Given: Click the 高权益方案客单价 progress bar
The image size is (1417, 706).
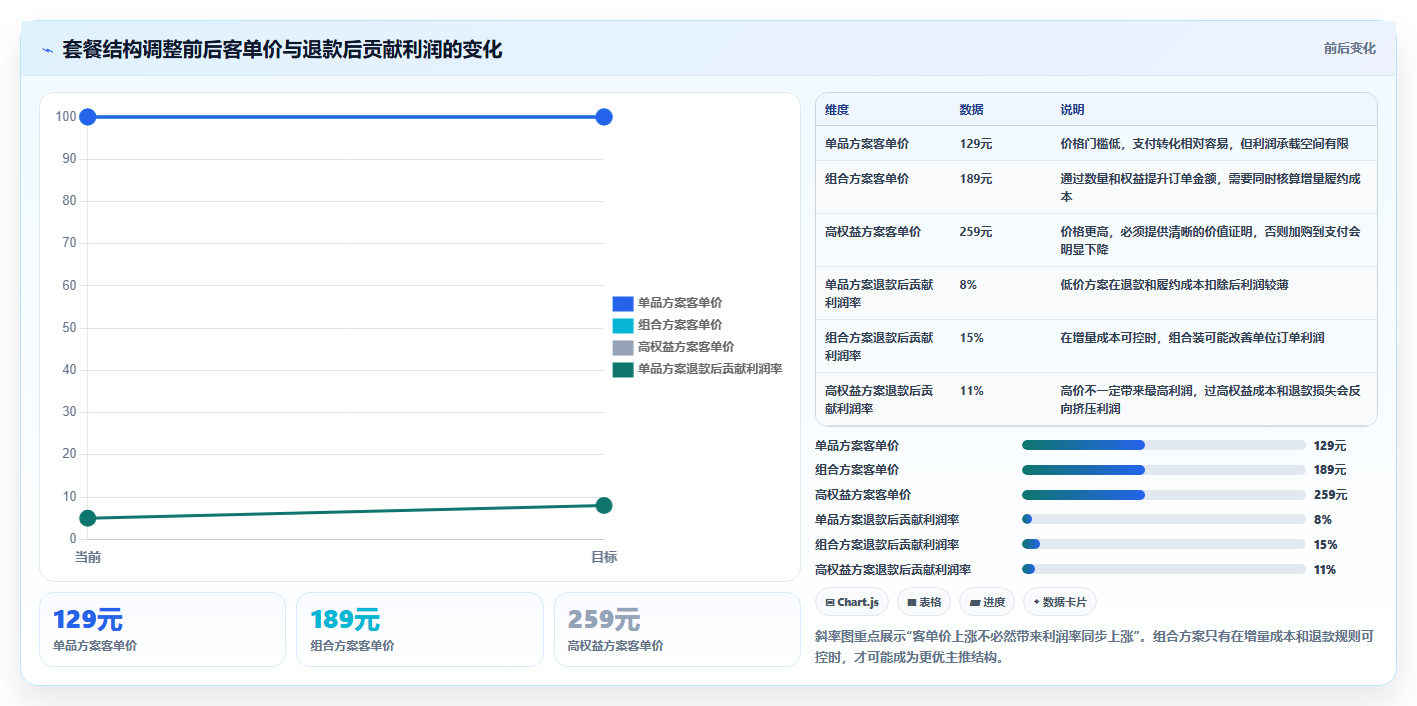Looking at the screenshot, I should [1164, 495].
